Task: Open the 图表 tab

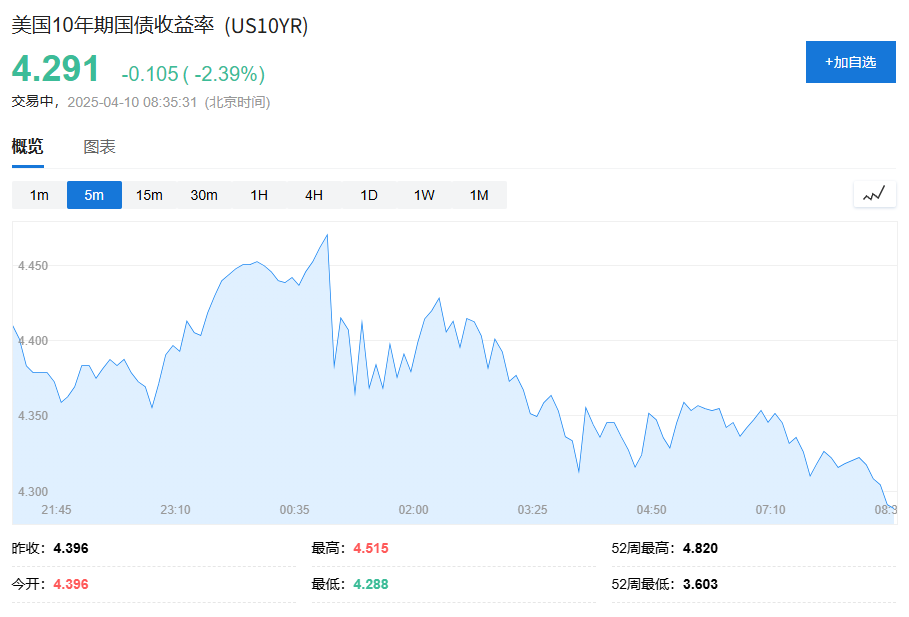Action: 99,146
